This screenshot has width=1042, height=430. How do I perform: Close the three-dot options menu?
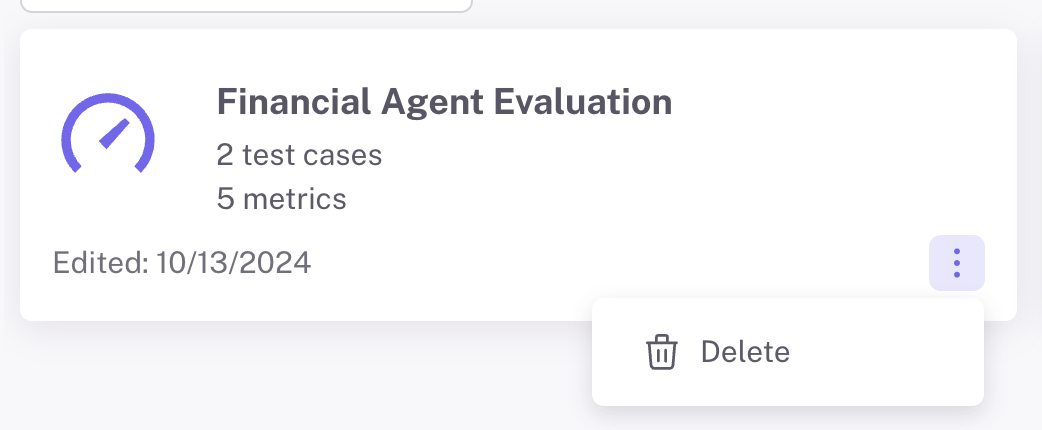point(957,263)
